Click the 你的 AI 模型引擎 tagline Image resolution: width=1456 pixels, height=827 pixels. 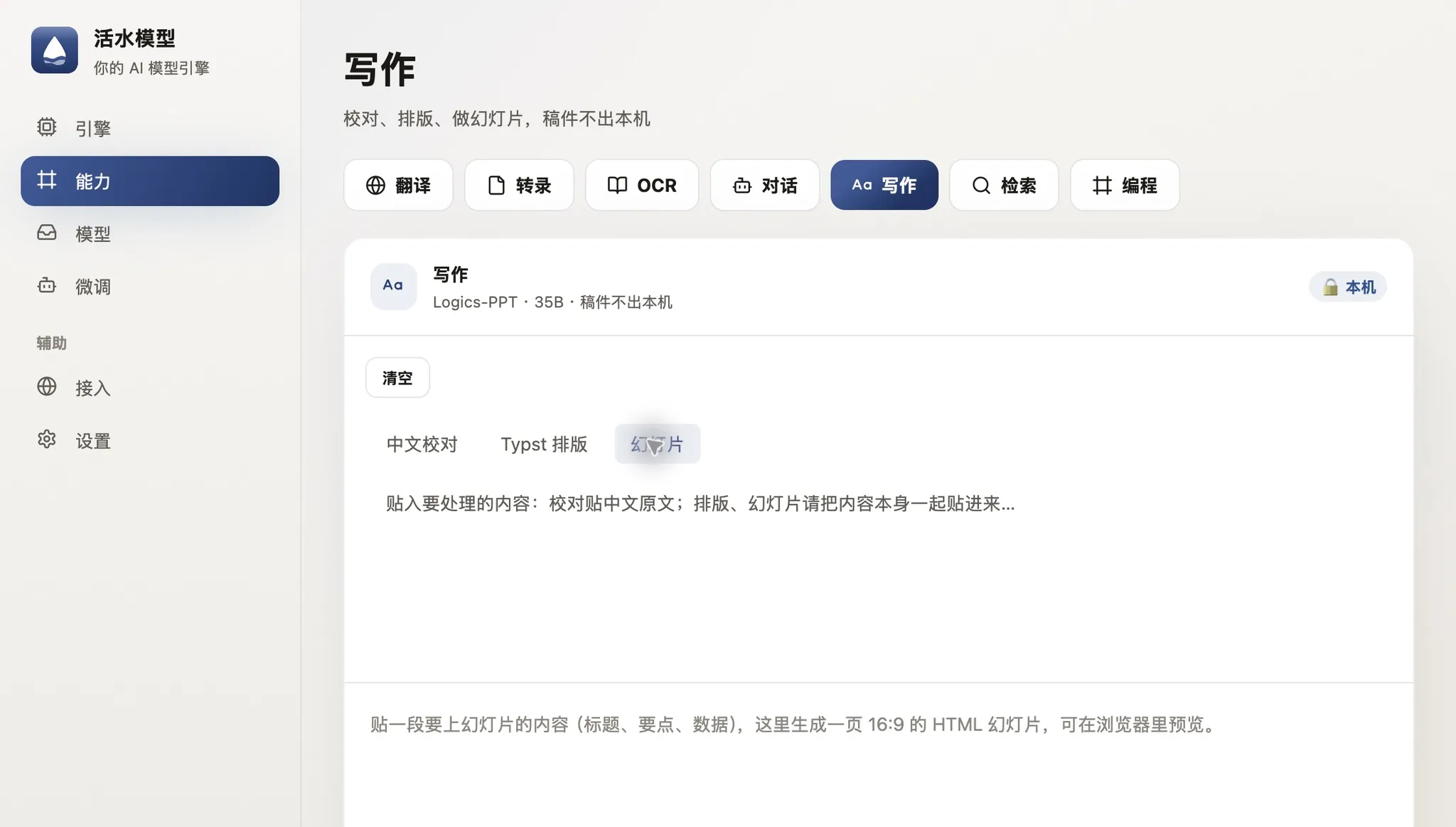[151, 68]
